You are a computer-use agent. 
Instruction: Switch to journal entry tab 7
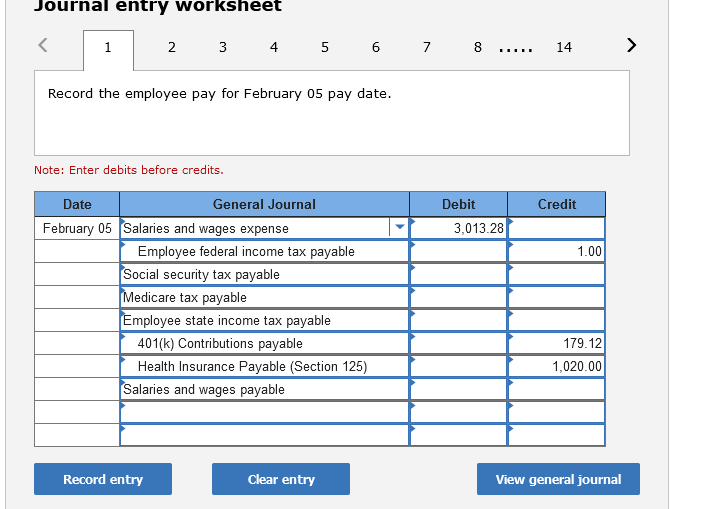427,47
